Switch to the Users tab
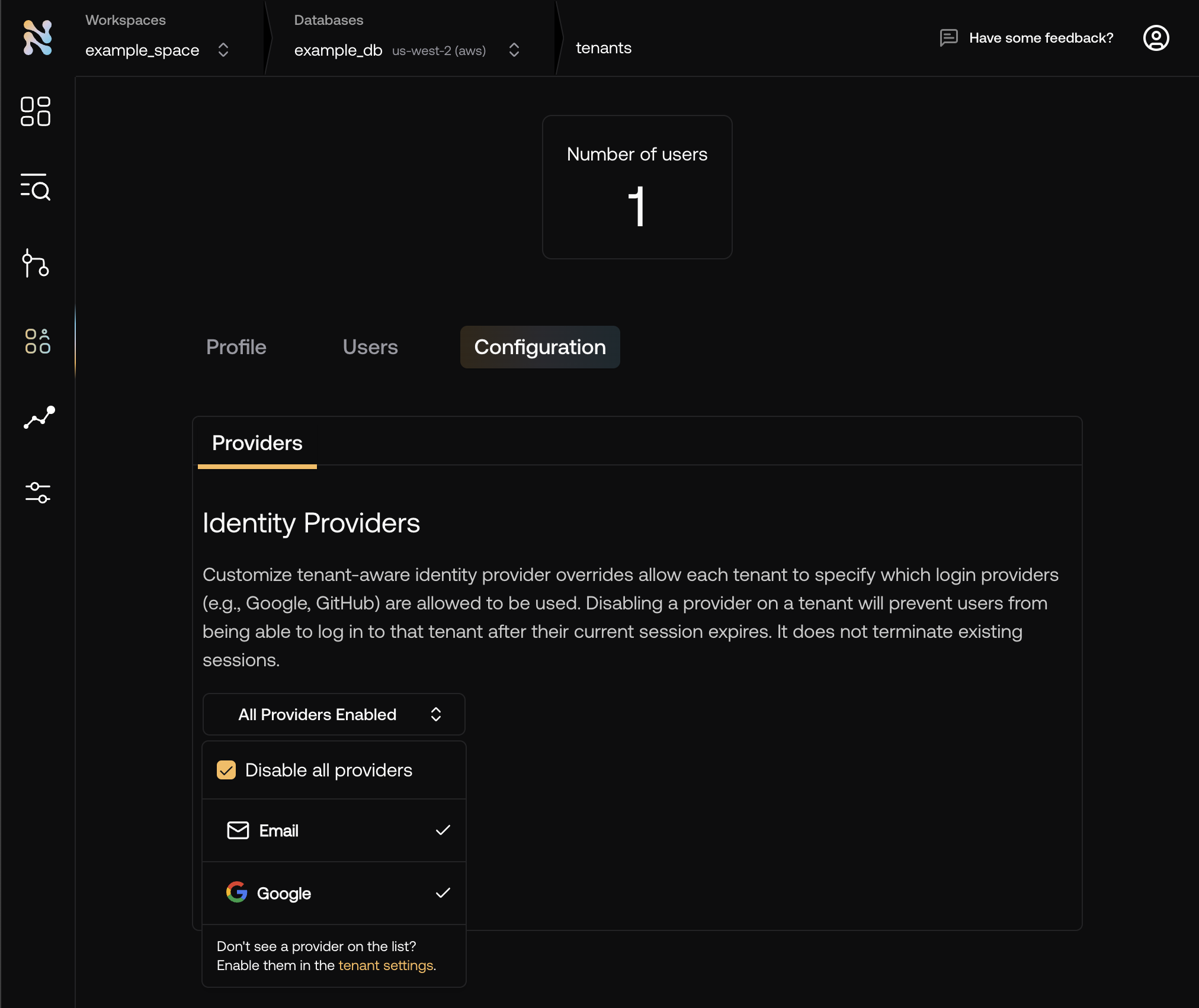Image resolution: width=1199 pixels, height=1008 pixels. pos(370,347)
